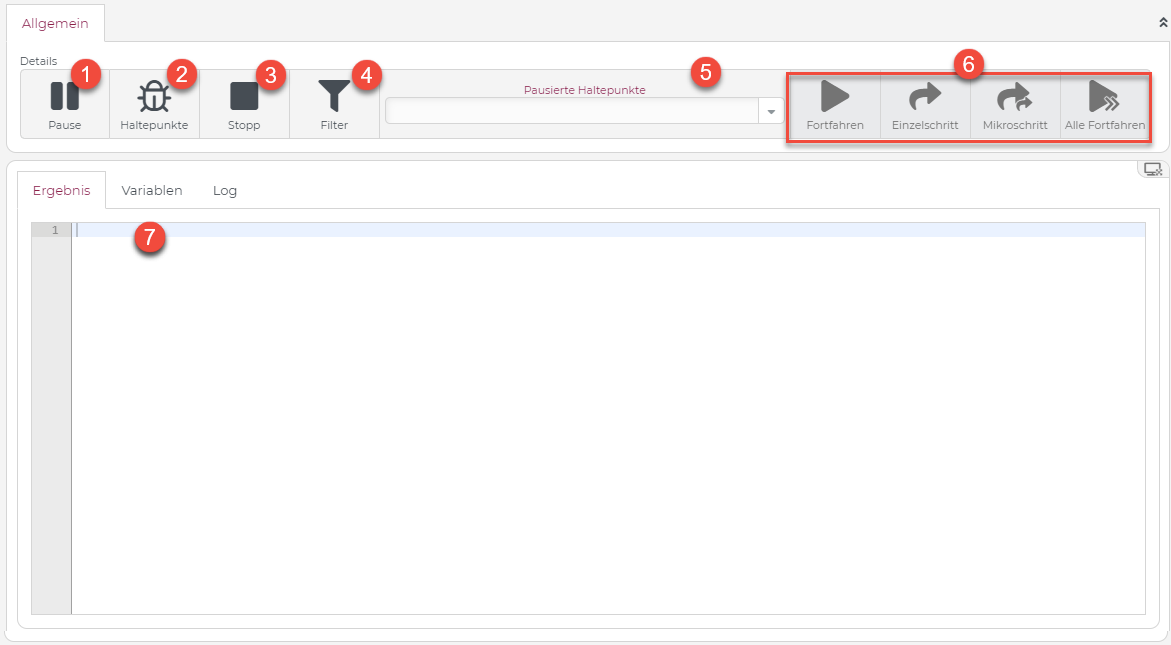Screen dimensions: 1171x645
Task: Click the Pause icon in the toolbar
Action: tap(64, 97)
